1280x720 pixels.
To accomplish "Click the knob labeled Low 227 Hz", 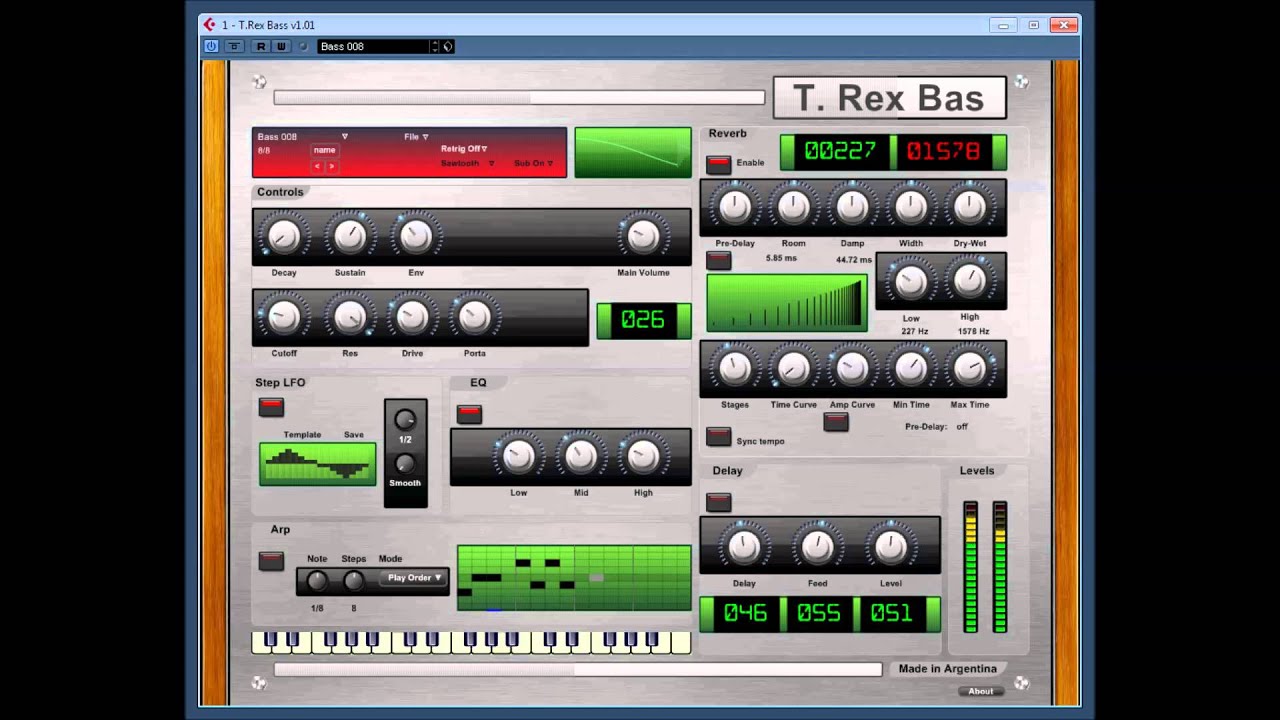I will click(911, 282).
